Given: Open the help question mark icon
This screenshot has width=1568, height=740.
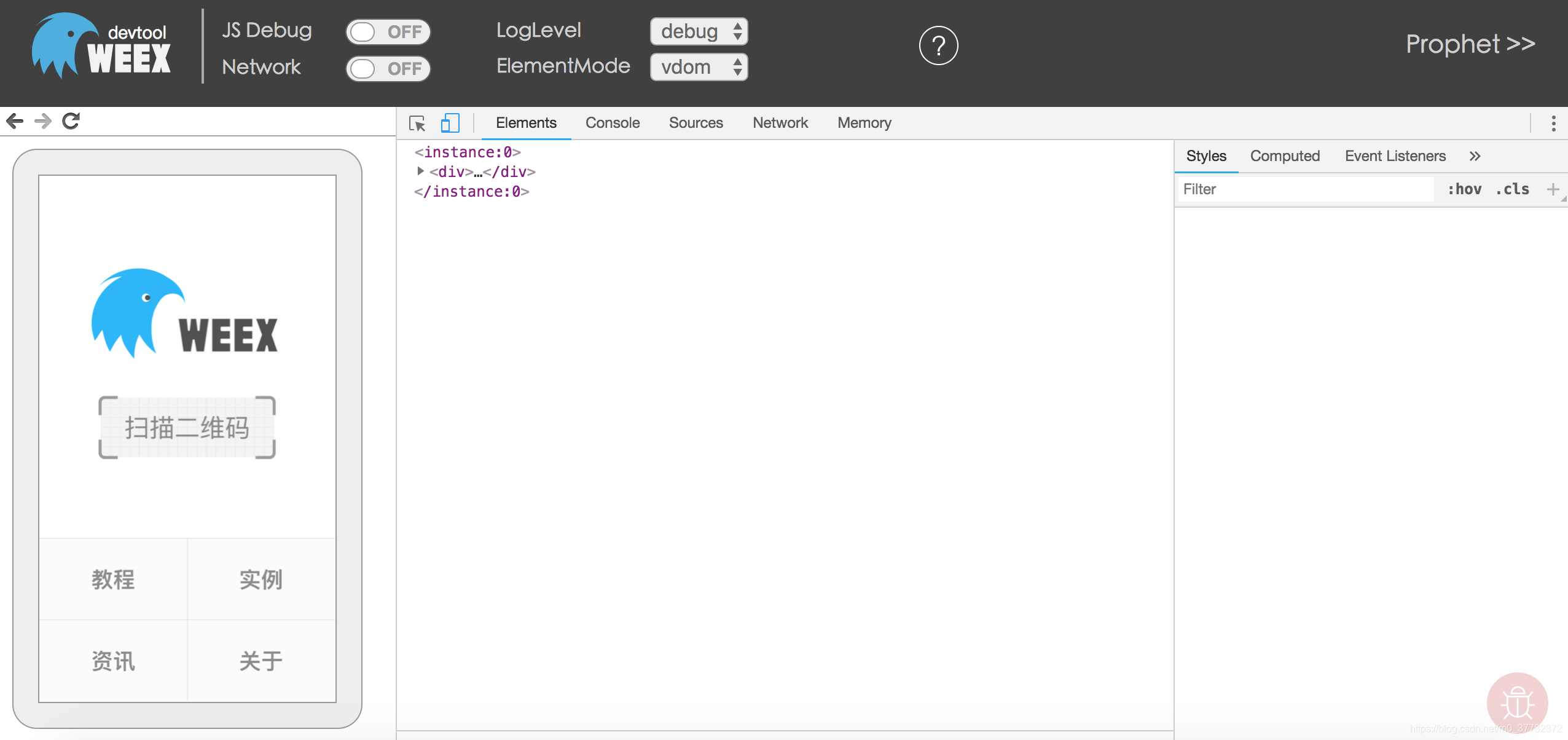Looking at the screenshot, I should coord(938,45).
